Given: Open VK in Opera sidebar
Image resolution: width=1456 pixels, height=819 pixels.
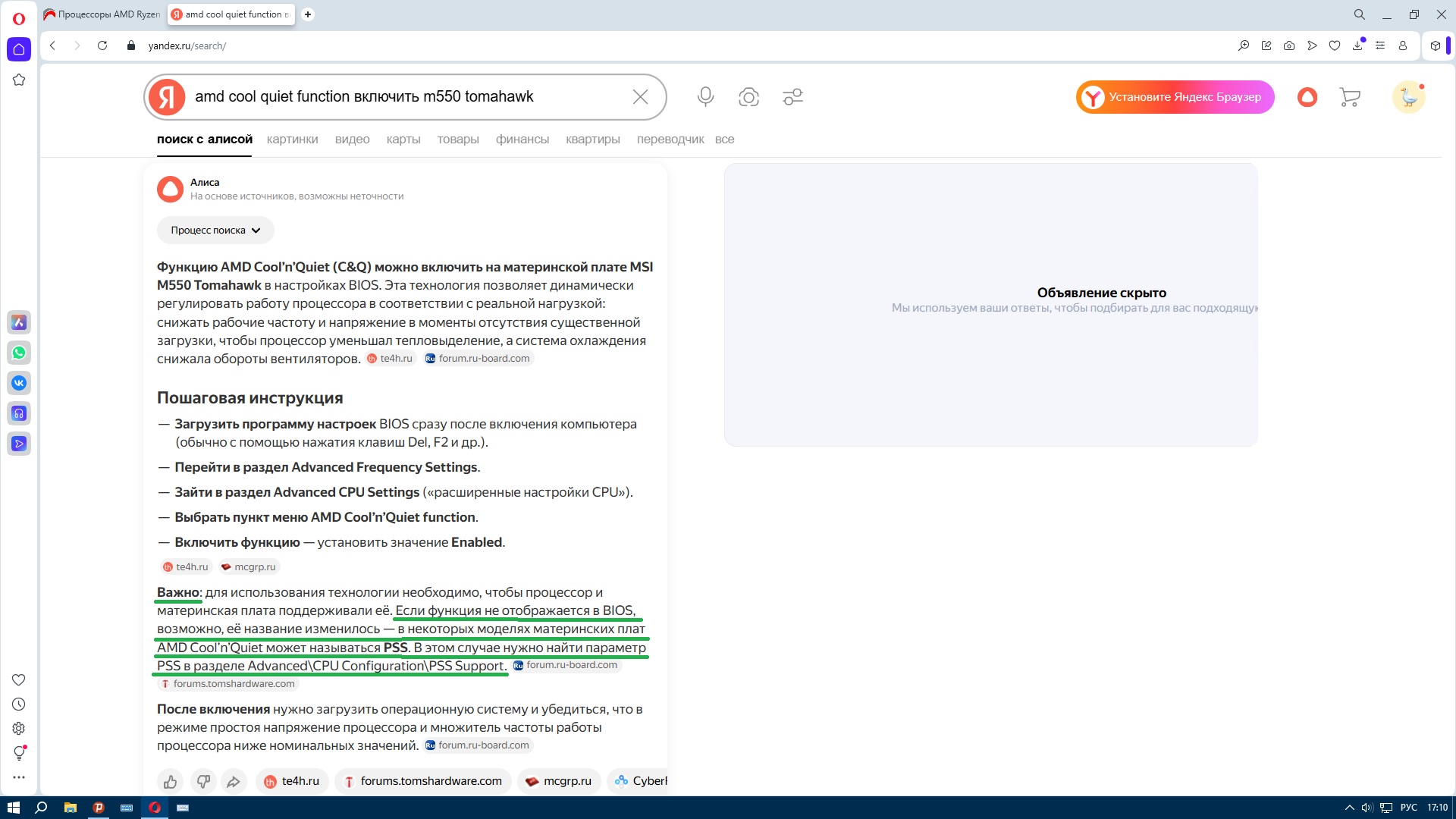Looking at the screenshot, I should pos(19,383).
